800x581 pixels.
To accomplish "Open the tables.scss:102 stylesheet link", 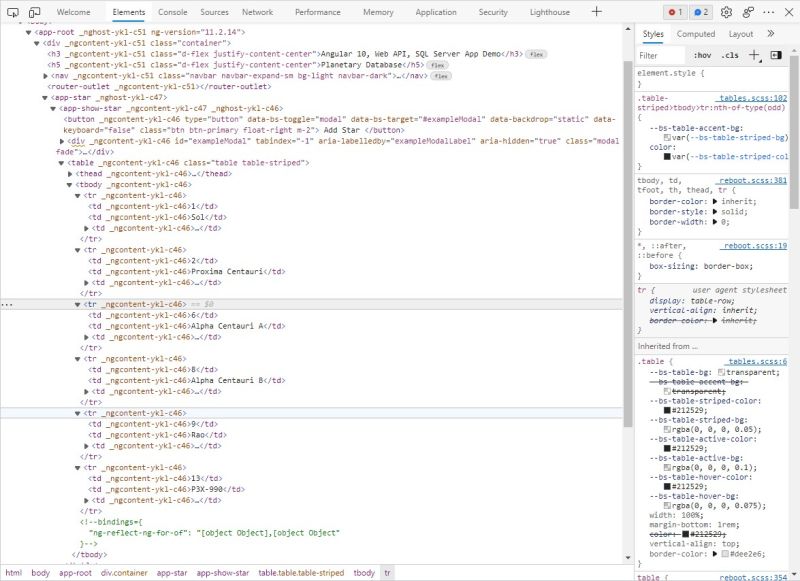I will pos(753,99).
